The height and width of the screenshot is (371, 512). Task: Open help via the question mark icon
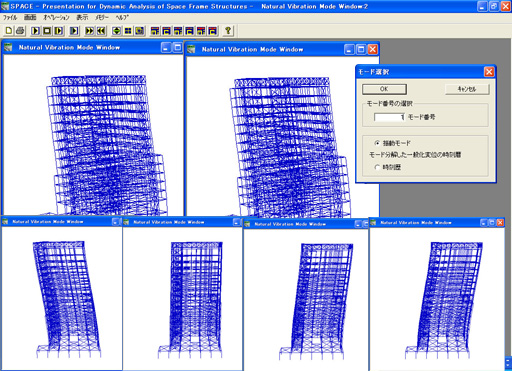[x=228, y=31]
